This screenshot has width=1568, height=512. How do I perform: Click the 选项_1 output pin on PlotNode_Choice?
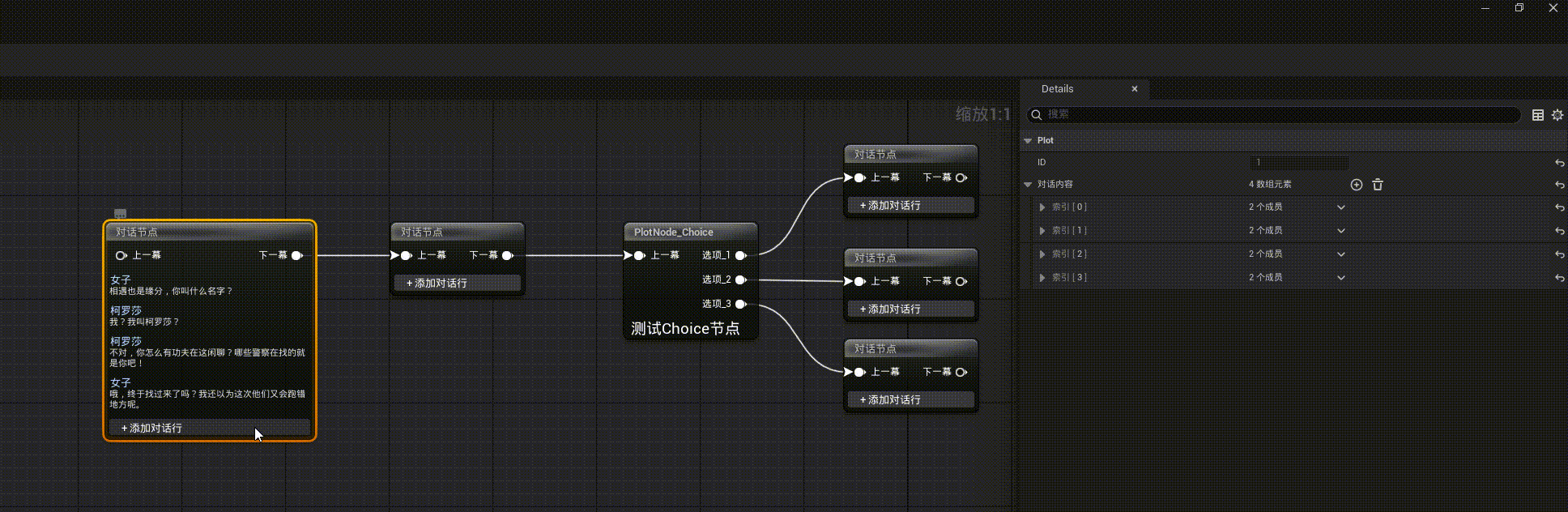tap(740, 255)
